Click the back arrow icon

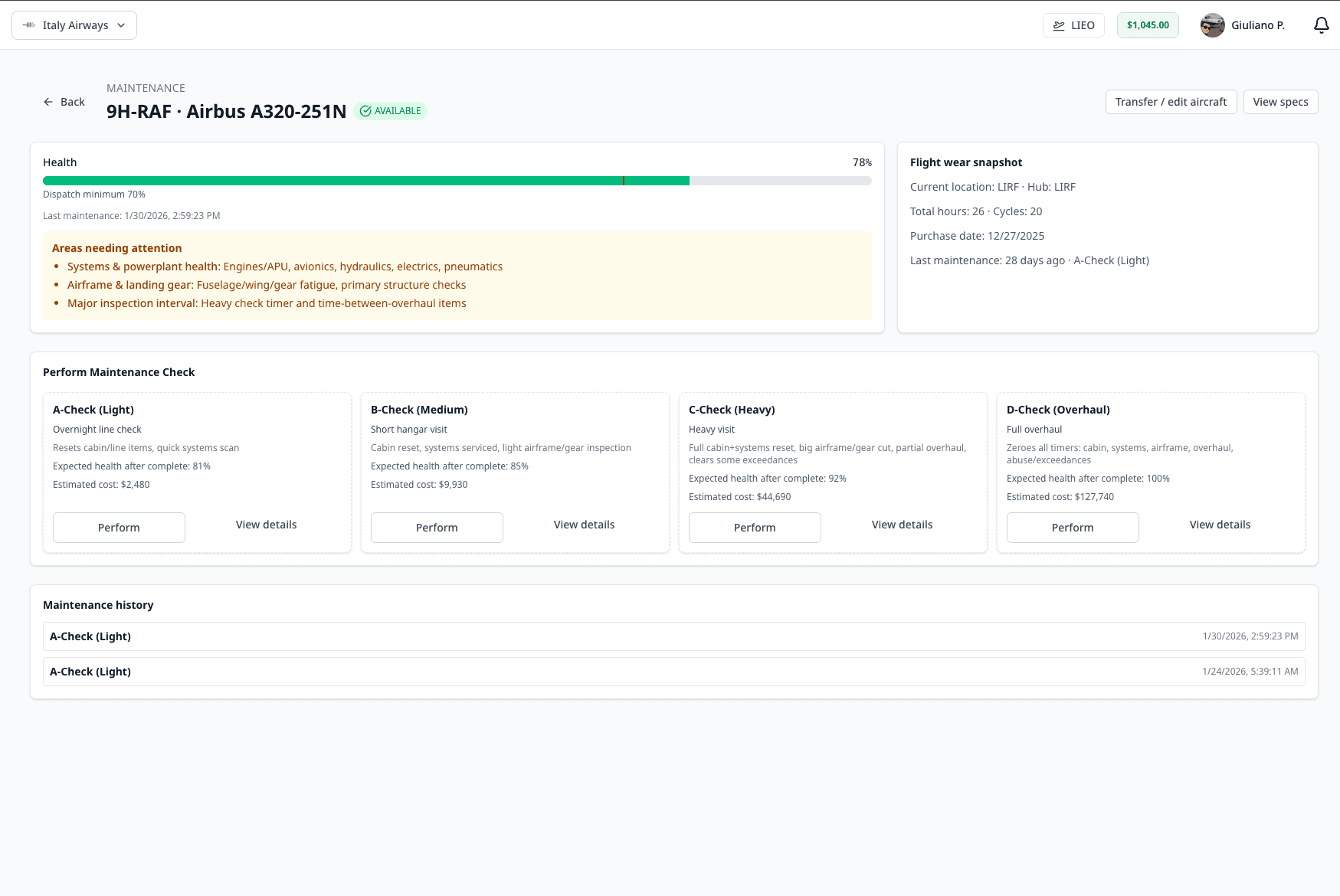tap(48, 102)
